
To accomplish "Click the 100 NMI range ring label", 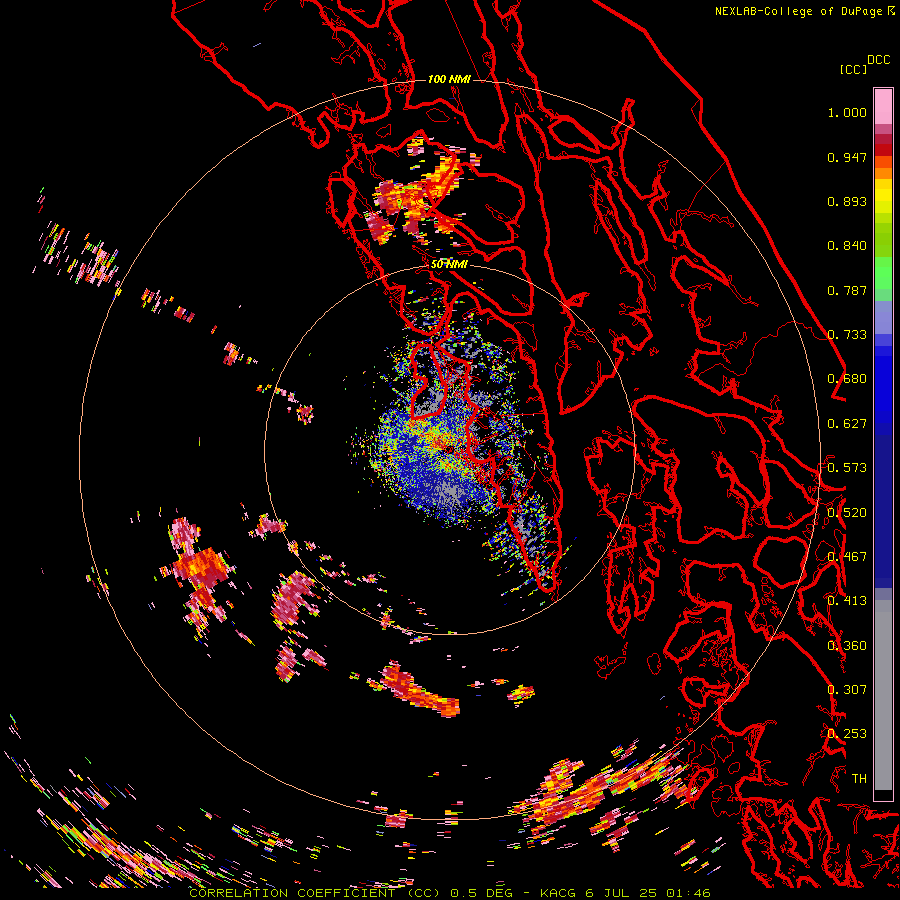I will tap(449, 79).
